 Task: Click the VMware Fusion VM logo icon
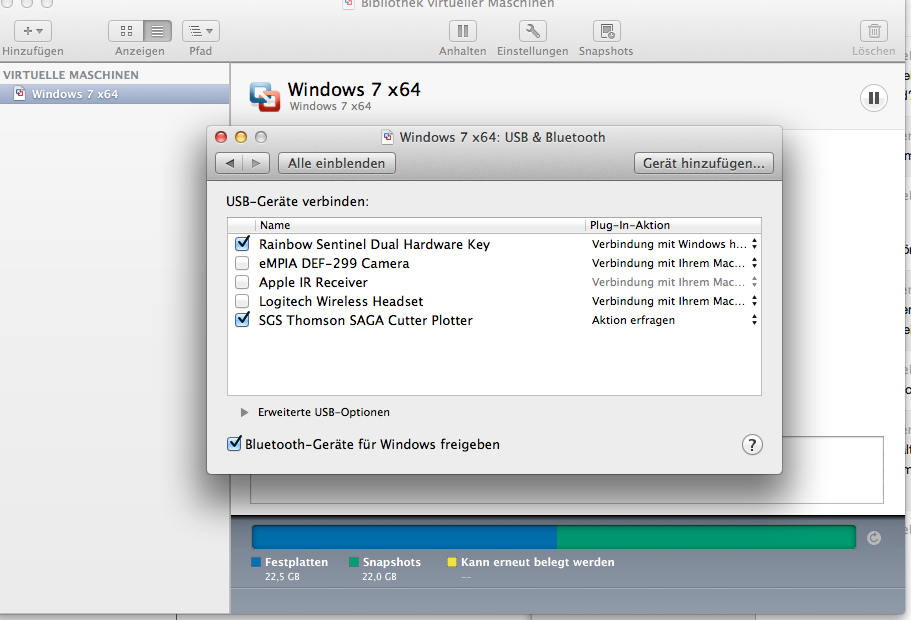[x=264, y=96]
